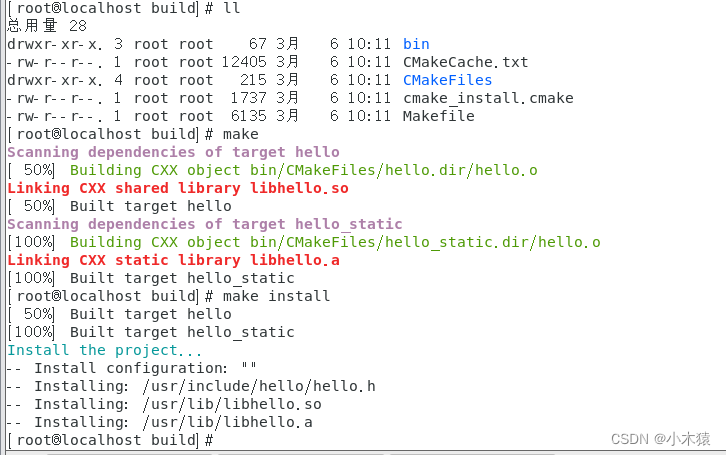
Task: Click the blue CMakeFiles directory name
Action: point(447,80)
